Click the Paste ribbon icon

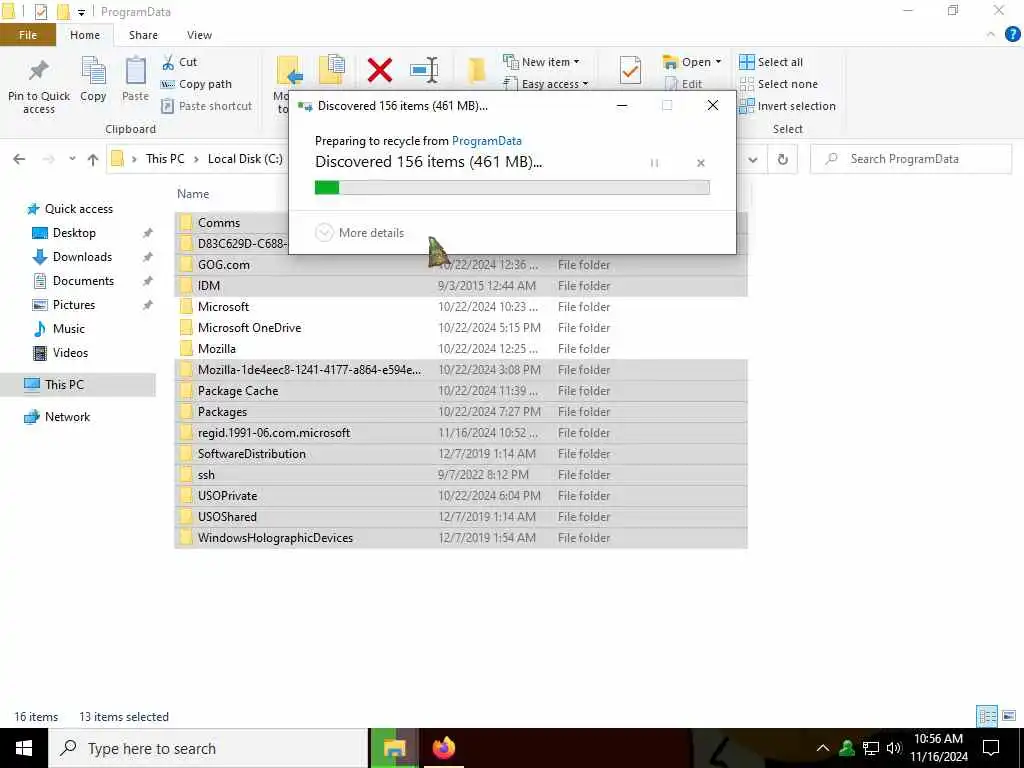136,71
